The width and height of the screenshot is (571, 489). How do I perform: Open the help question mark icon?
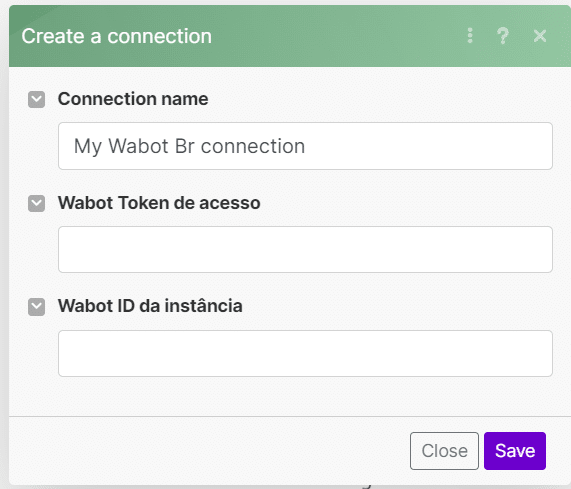click(503, 36)
